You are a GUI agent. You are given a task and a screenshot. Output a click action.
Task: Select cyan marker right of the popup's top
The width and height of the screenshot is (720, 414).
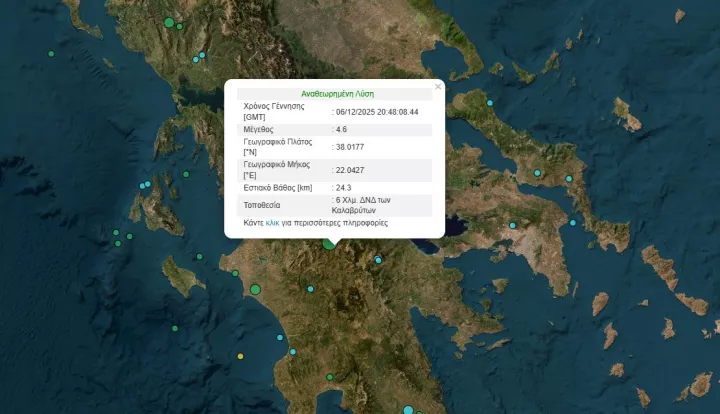[490, 104]
